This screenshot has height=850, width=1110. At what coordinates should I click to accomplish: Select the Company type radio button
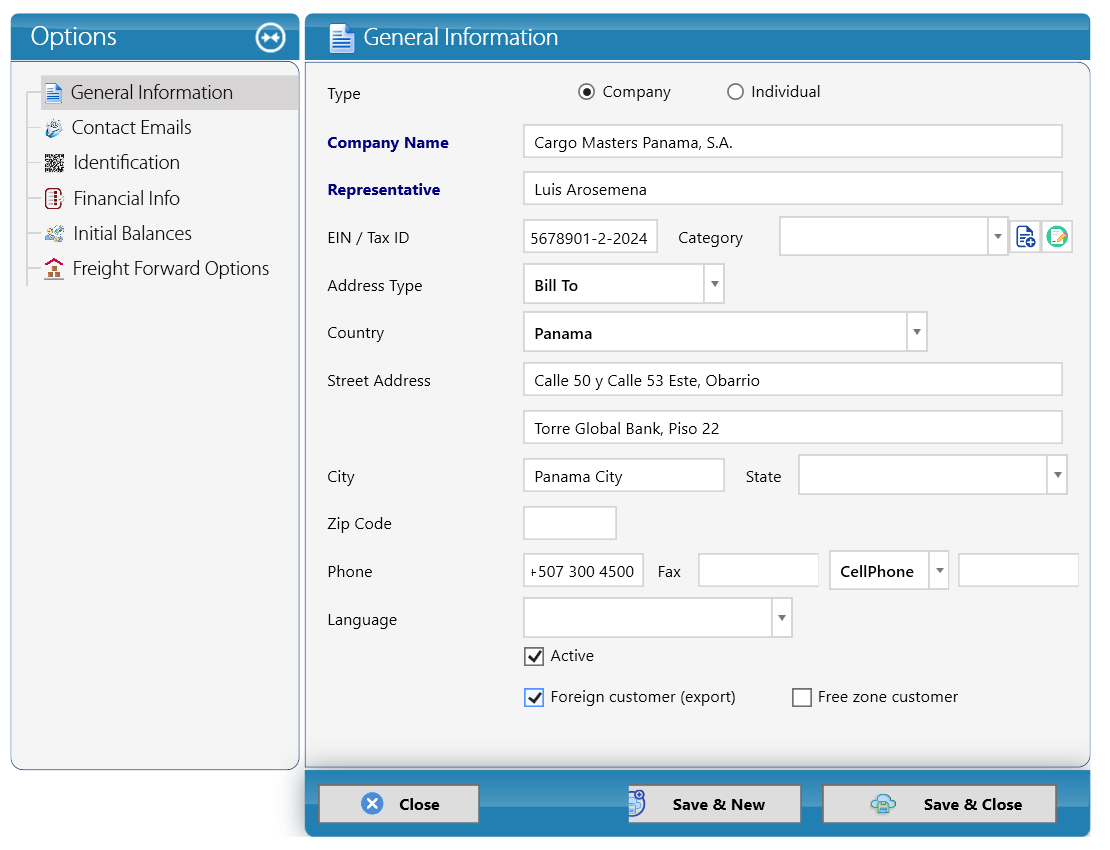pyautogui.click(x=586, y=92)
